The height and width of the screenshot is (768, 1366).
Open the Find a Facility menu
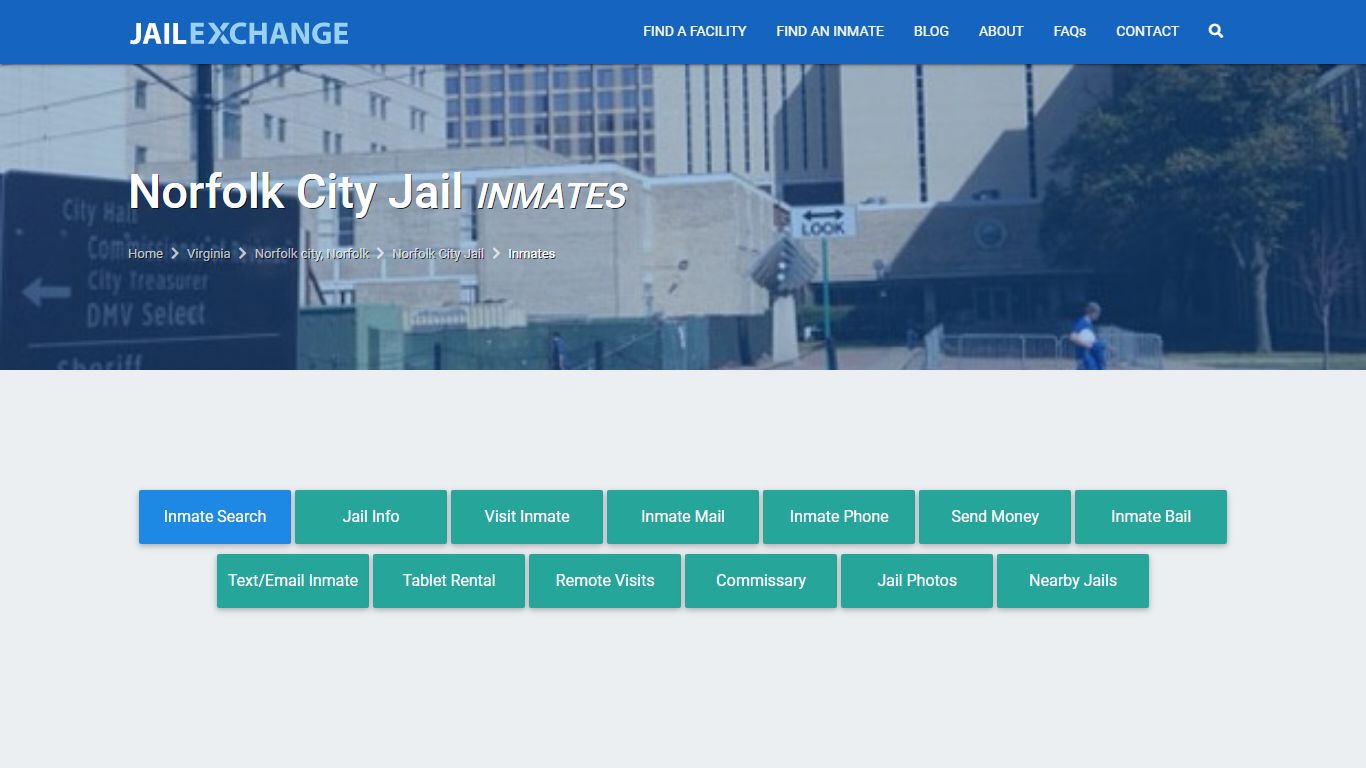point(695,31)
